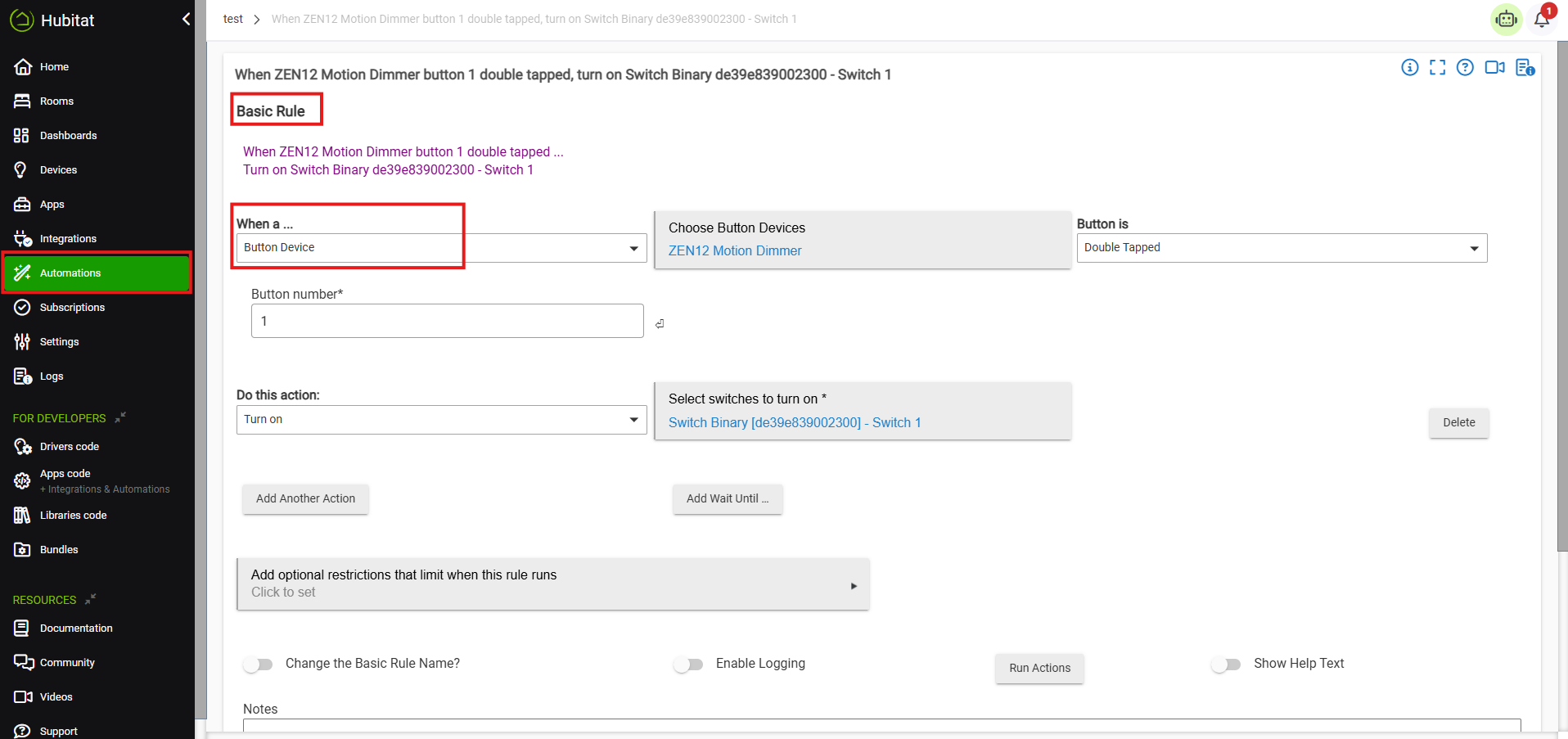Click the Drivers code icon
The height and width of the screenshot is (739, 1568).
(x=23, y=446)
